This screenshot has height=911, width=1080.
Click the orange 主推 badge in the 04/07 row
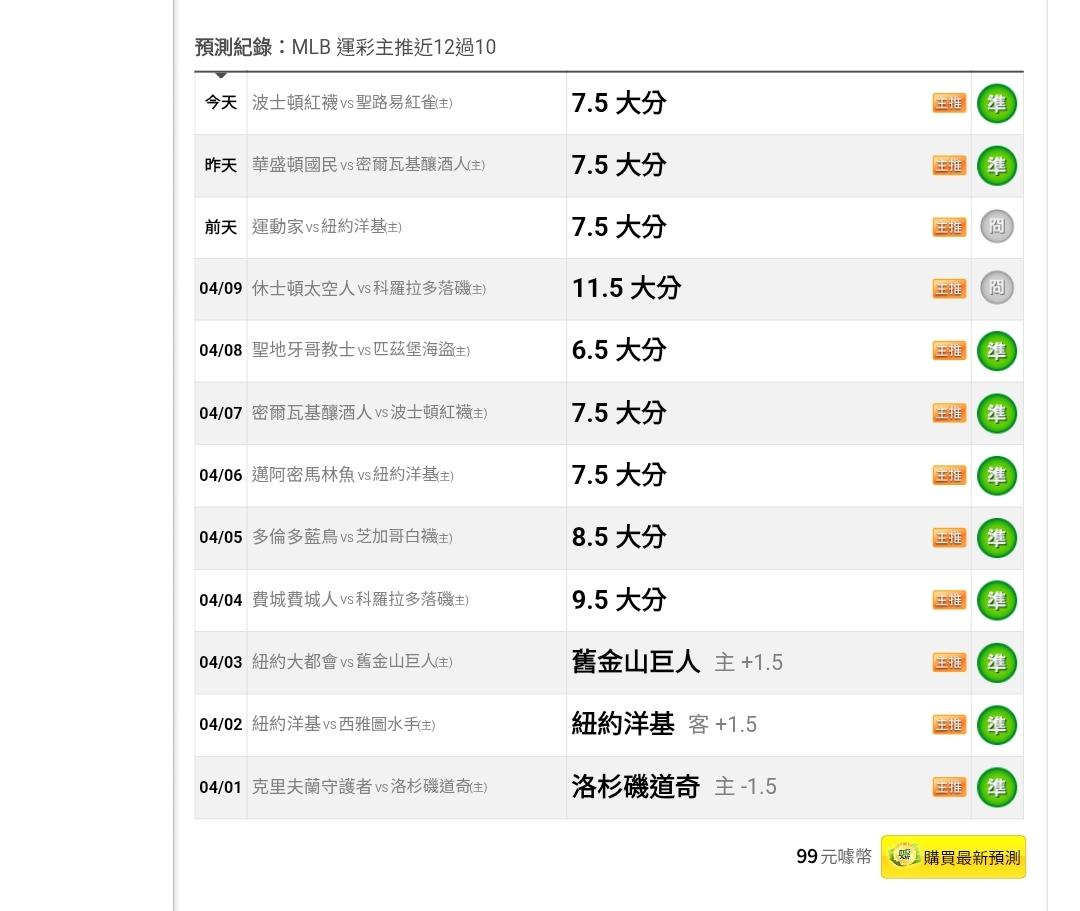[949, 413]
